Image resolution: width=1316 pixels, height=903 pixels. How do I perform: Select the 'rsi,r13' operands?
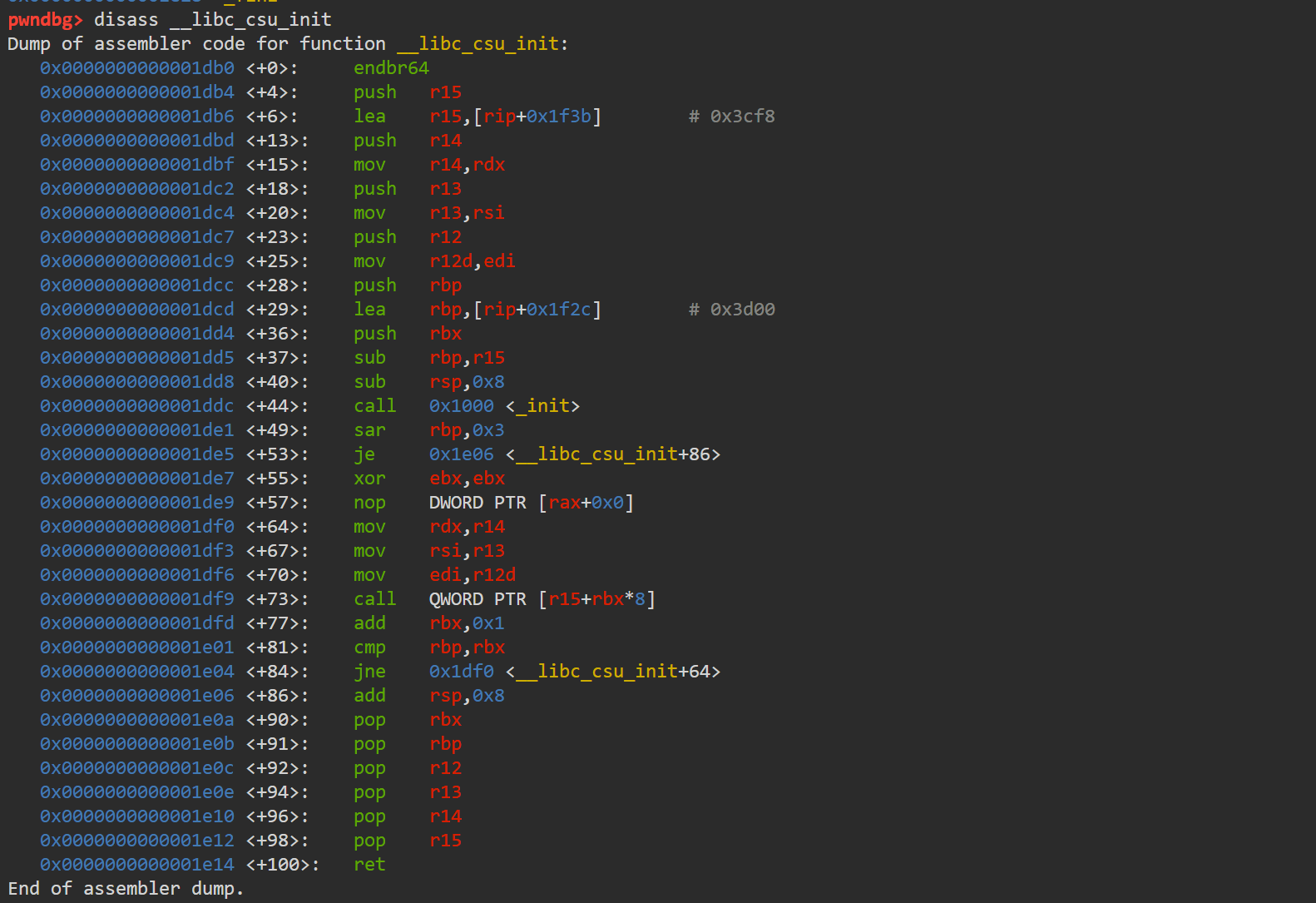click(468, 550)
